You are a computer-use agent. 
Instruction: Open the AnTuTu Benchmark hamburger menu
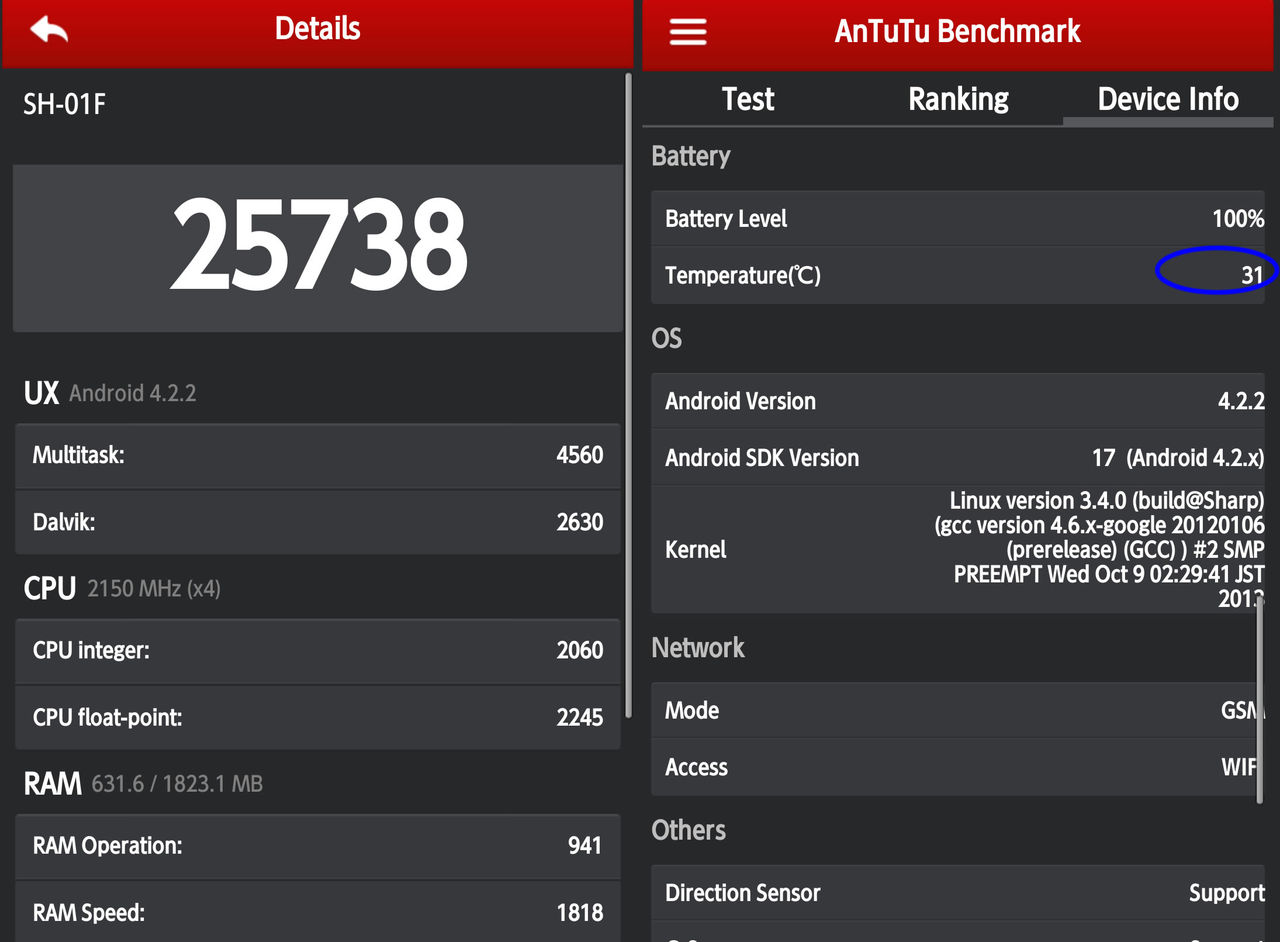pyautogui.click(x=688, y=31)
